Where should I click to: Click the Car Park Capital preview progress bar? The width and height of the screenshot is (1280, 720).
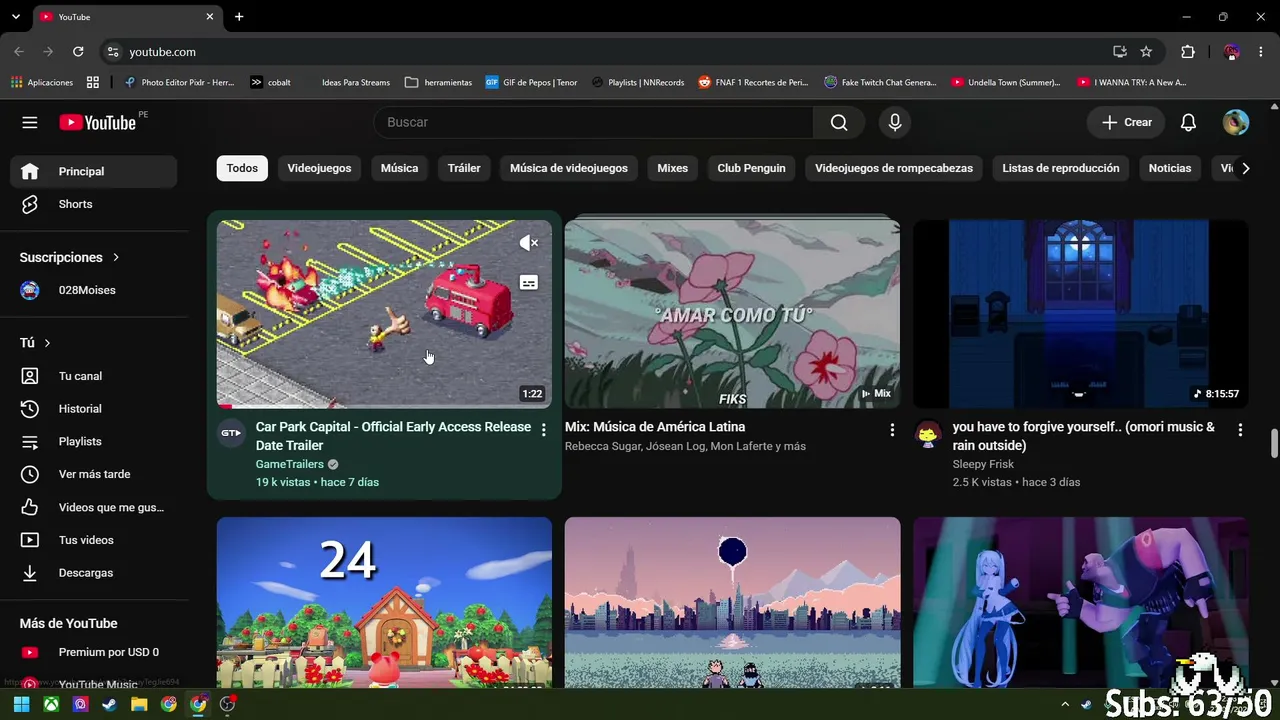(384, 406)
